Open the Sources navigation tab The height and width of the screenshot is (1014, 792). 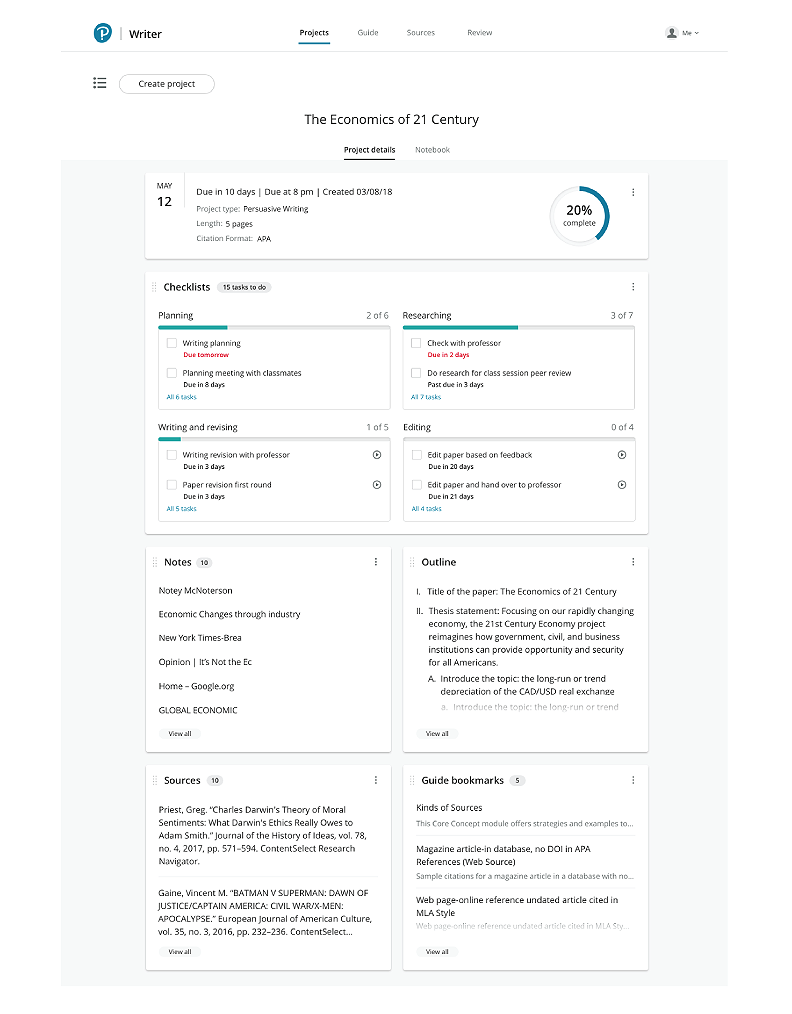tap(421, 32)
